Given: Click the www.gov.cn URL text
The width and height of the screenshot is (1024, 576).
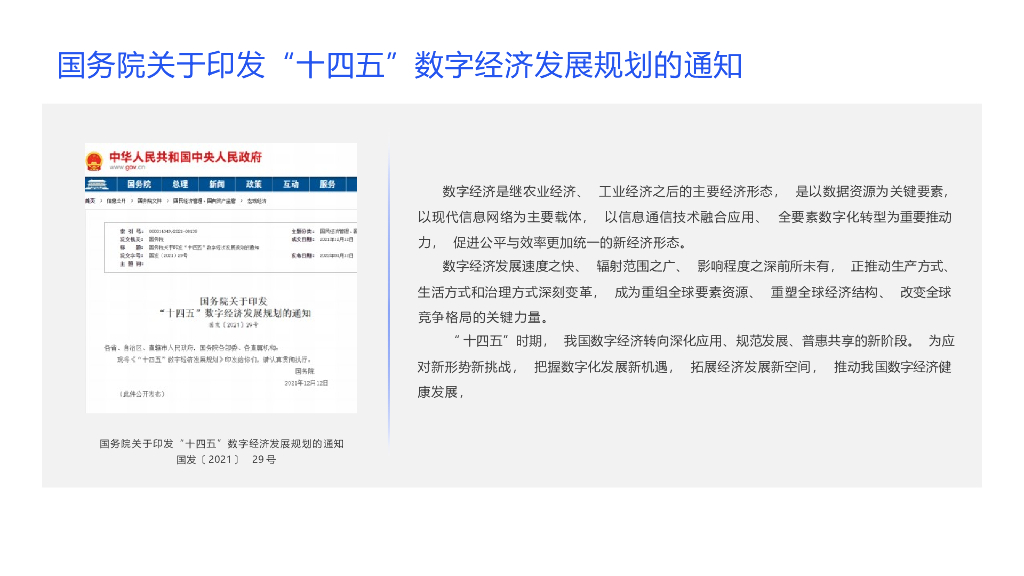Looking at the screenshot, I should click(x=127, y=167).
